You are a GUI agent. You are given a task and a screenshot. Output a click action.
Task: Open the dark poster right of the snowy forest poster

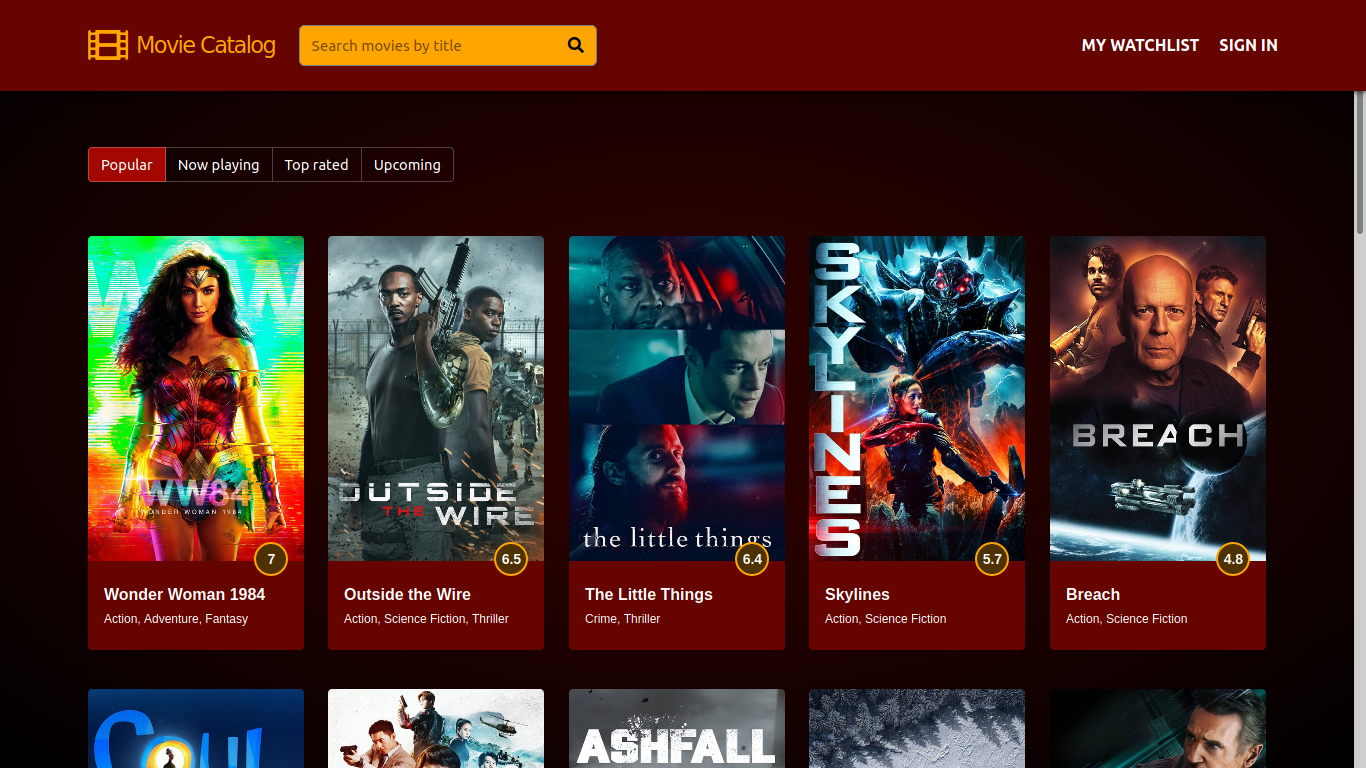(x=1158, y=729)
